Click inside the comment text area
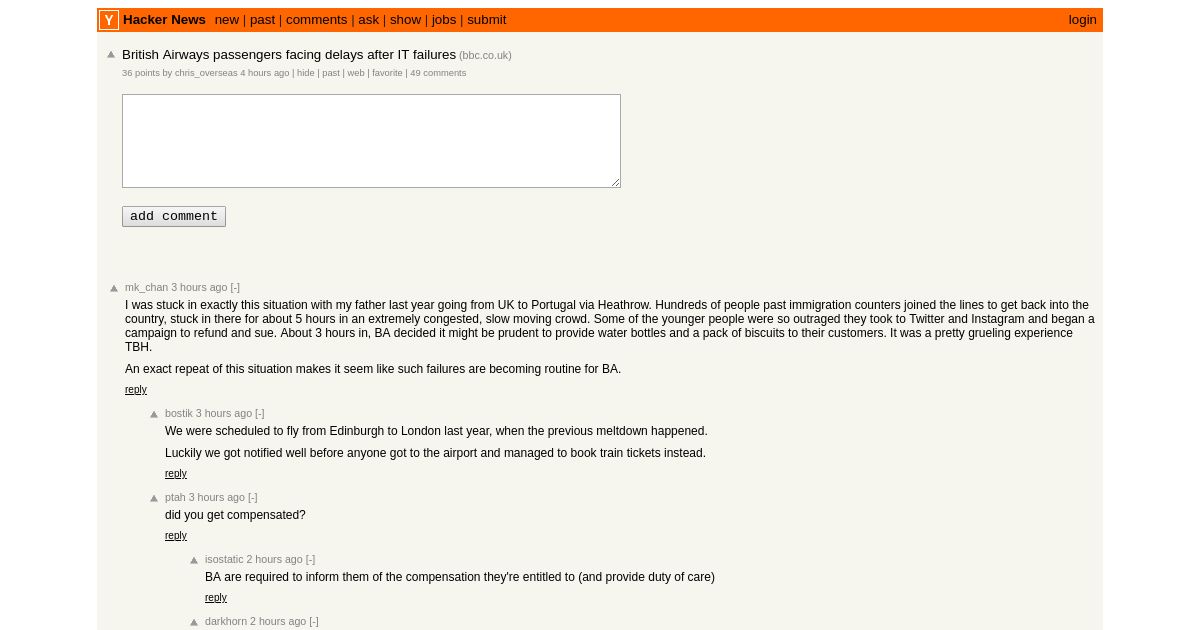1200x630 pixels. [371, 141]
